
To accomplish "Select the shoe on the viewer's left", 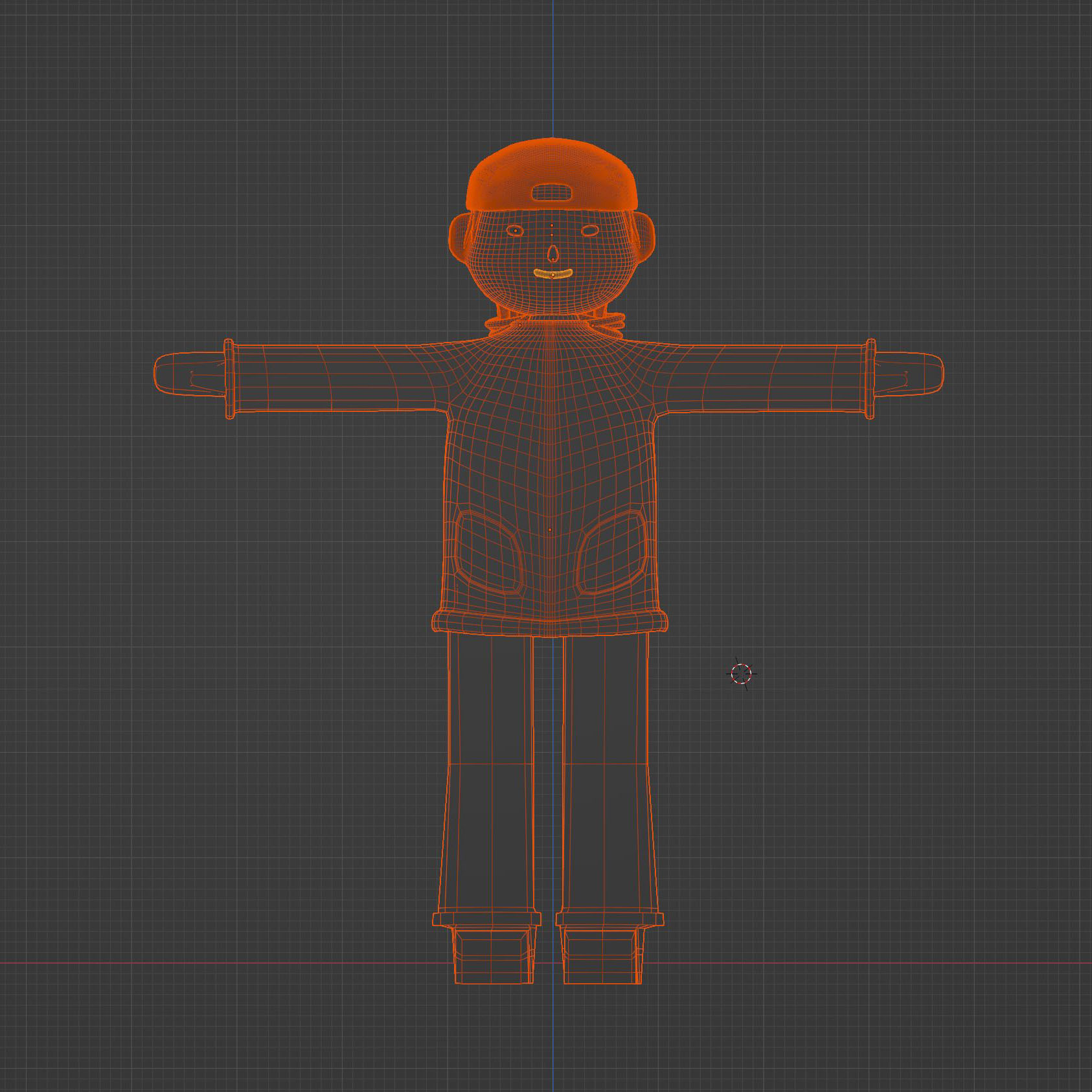I will (494, 955).
